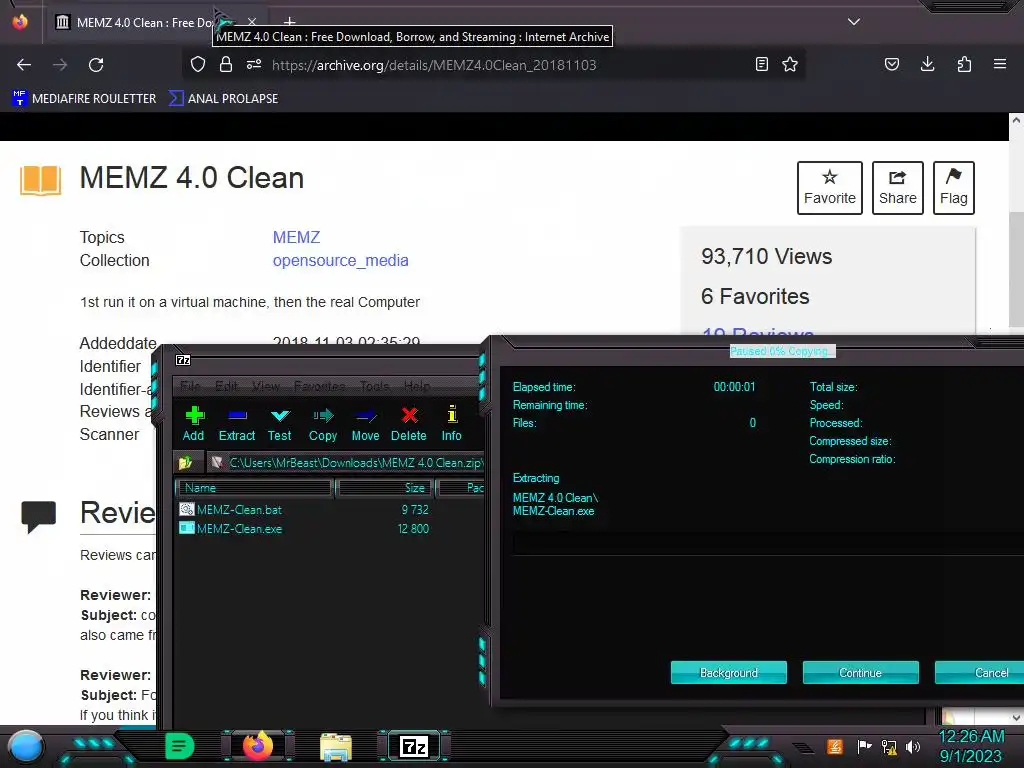Click the Share button on archive page
This screenshot has height=768, width=1024.
pos(897,188)
